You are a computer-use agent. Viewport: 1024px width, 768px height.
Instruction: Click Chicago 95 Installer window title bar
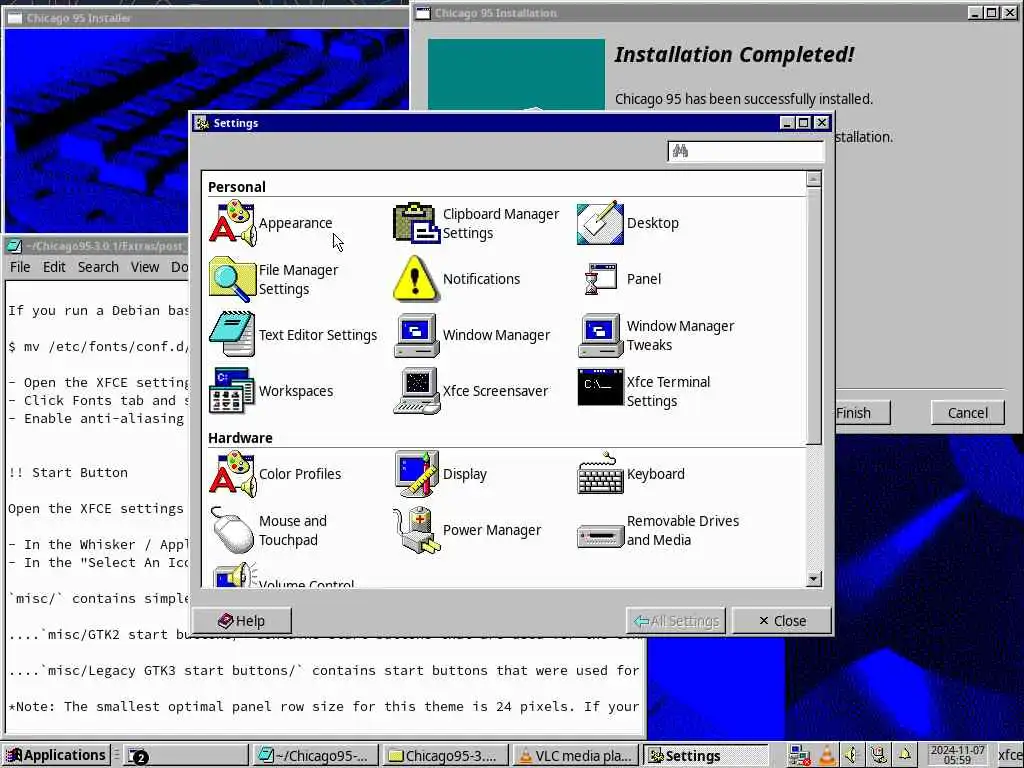coord(206,18)
